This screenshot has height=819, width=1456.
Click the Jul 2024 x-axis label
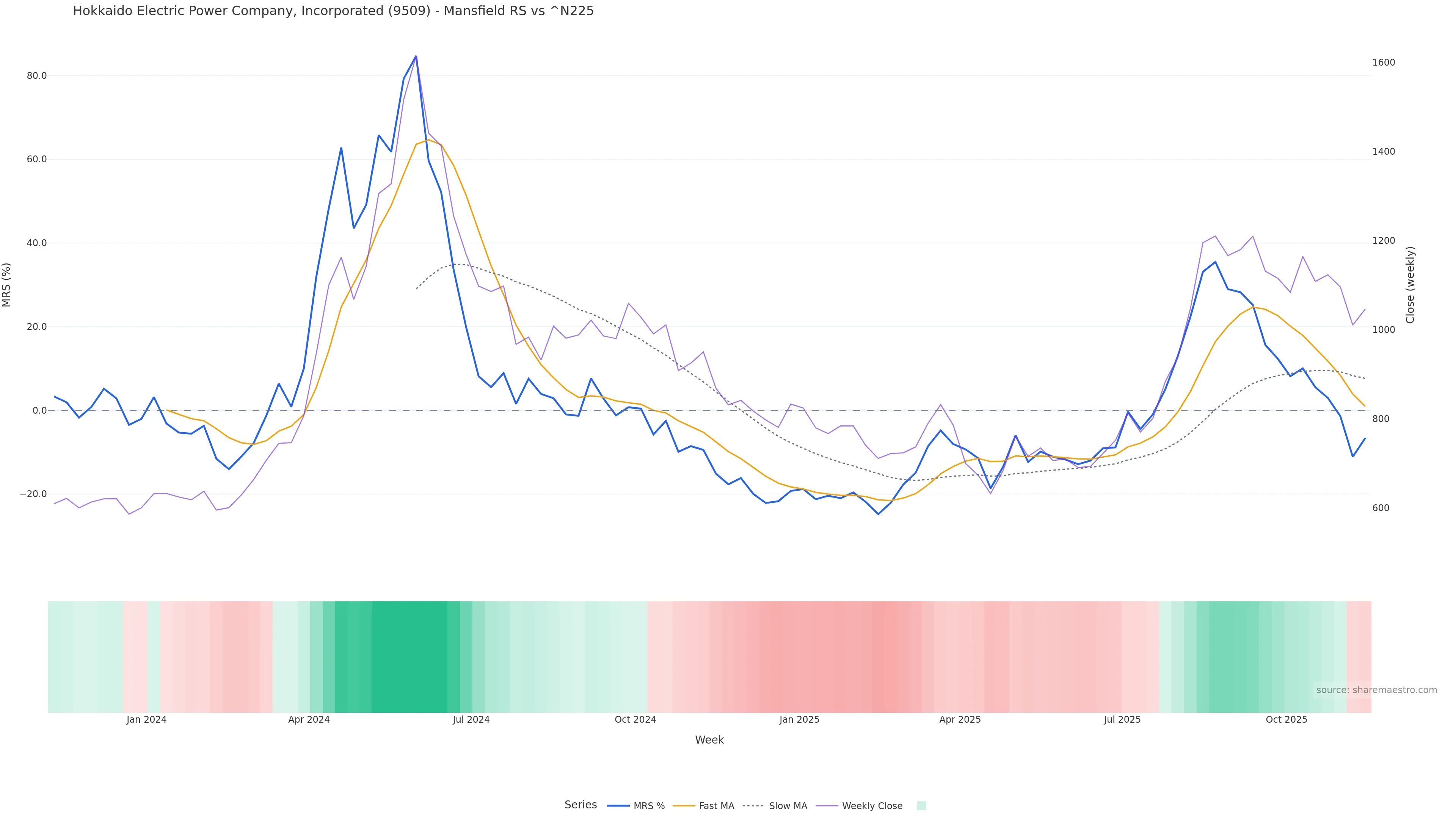(x=471, y=720)
